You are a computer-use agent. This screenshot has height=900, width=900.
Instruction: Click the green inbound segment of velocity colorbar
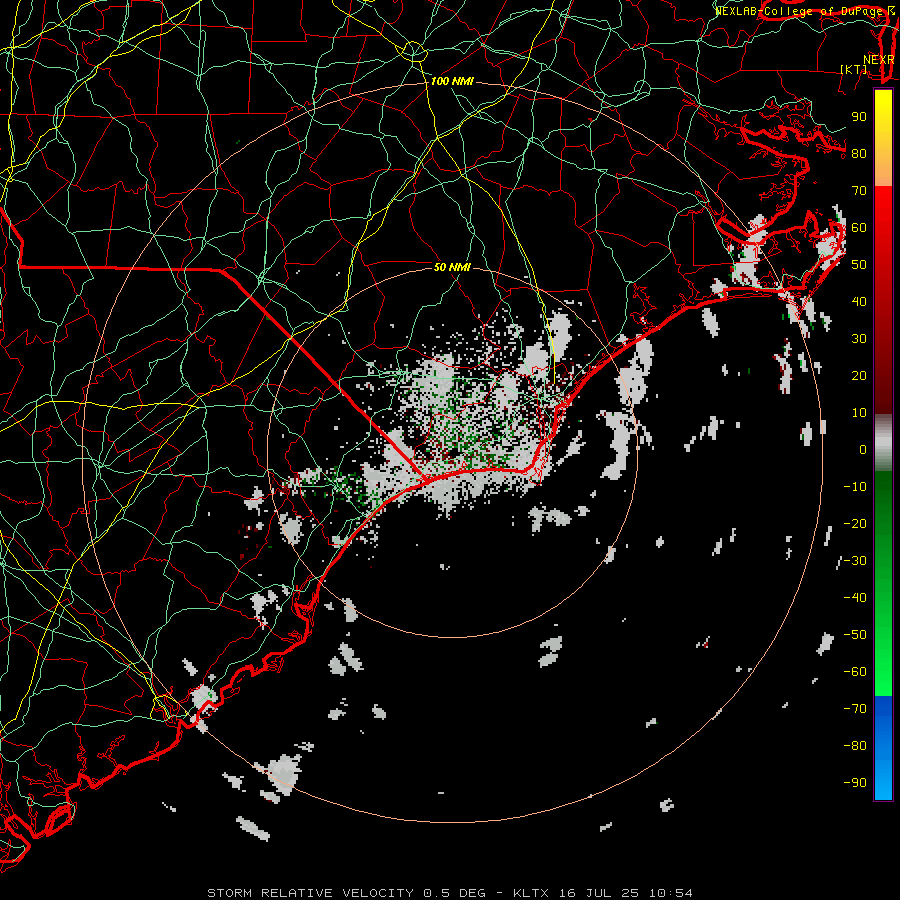coord(883,583)
